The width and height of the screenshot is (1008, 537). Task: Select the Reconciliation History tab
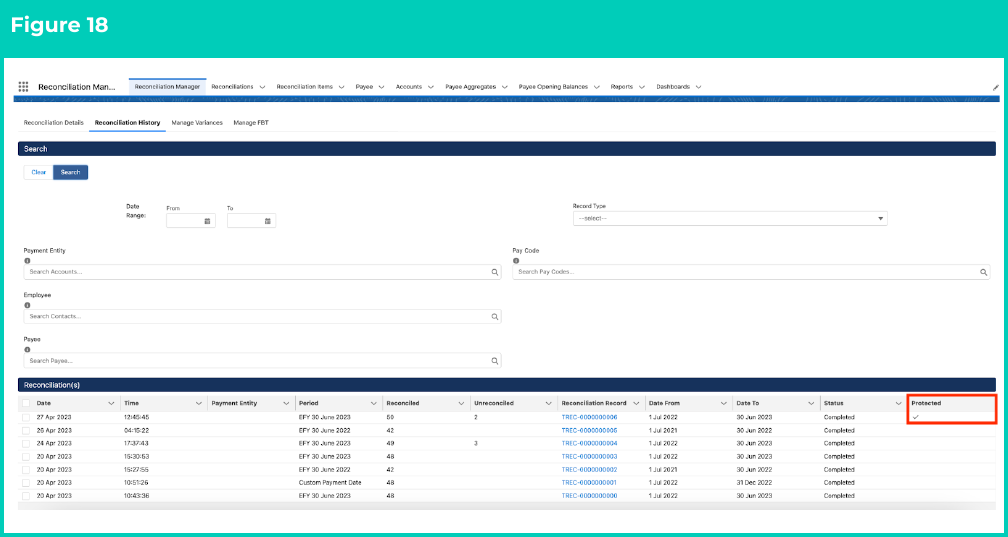point(127,122)
